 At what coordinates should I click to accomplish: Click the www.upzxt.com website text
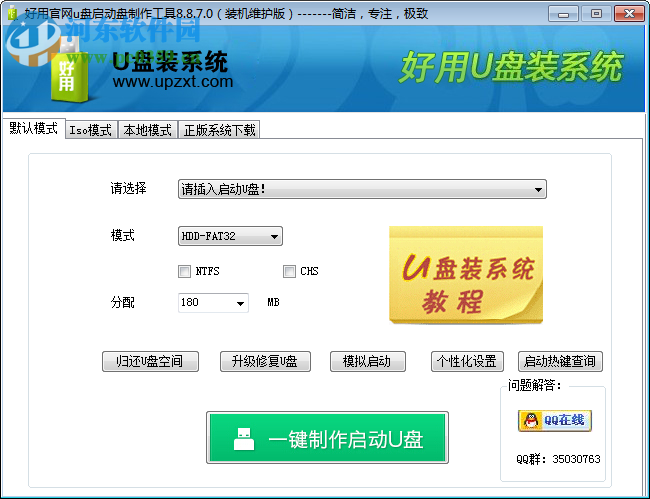click(172, 82)
